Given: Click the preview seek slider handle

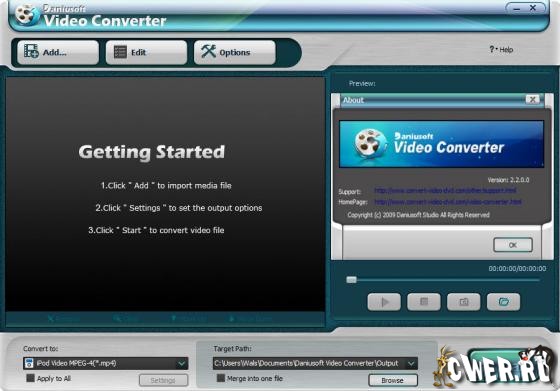Looking at the screenshot, I should pyautogui.click(x=351, y=280).
